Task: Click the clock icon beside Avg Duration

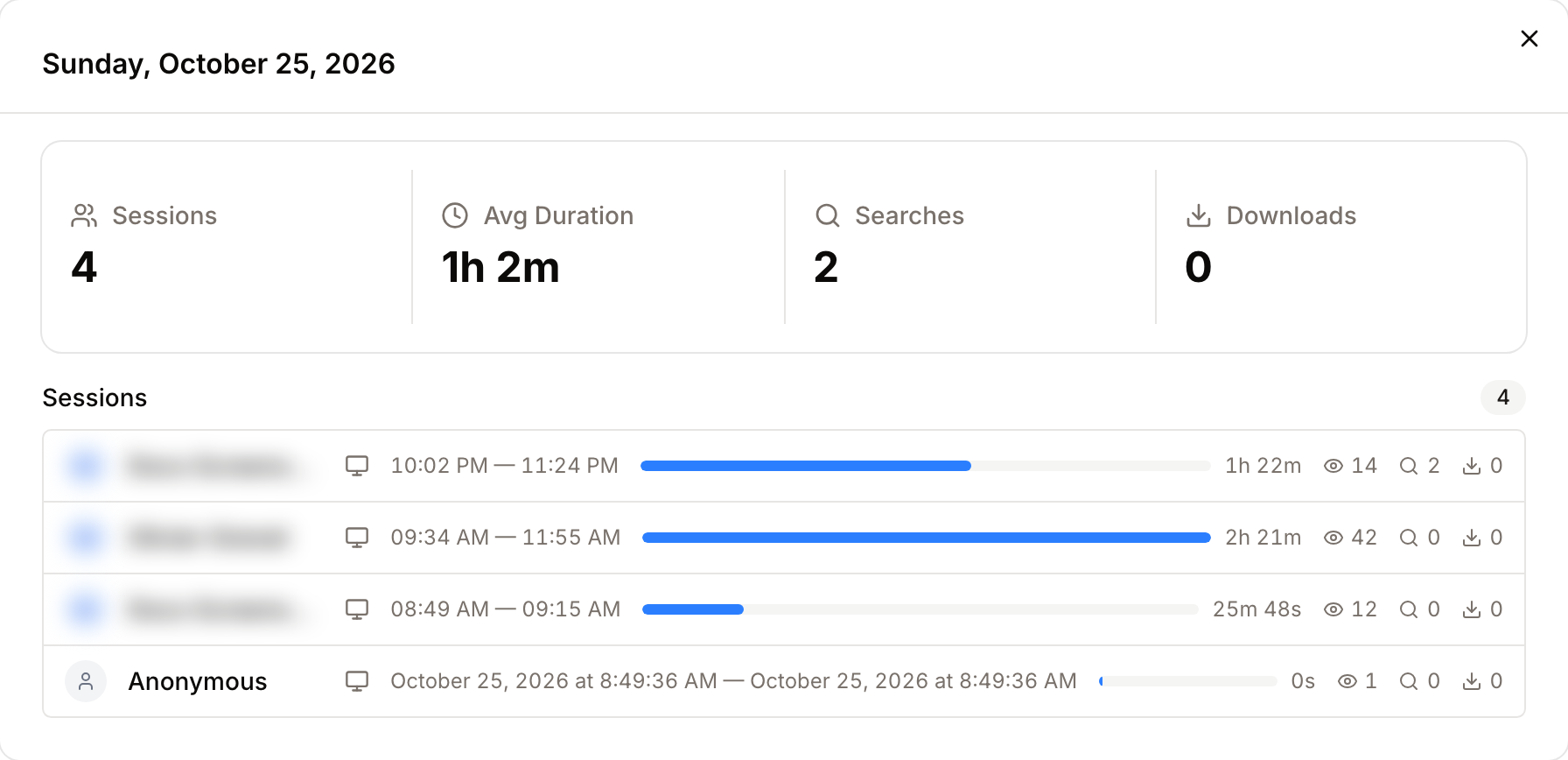Action: pos(455,215)
